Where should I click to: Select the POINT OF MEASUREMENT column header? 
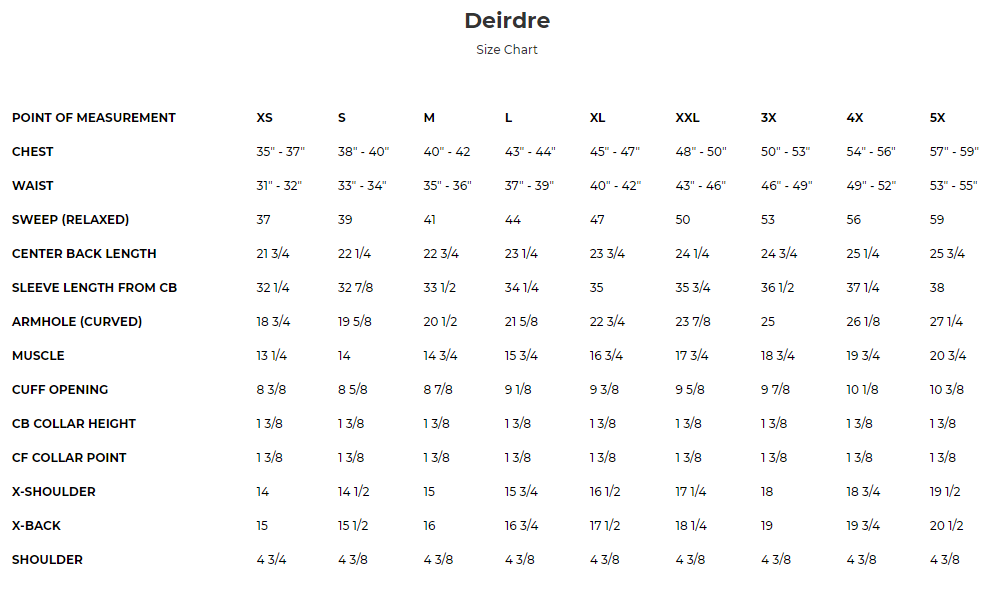(94, 118)
